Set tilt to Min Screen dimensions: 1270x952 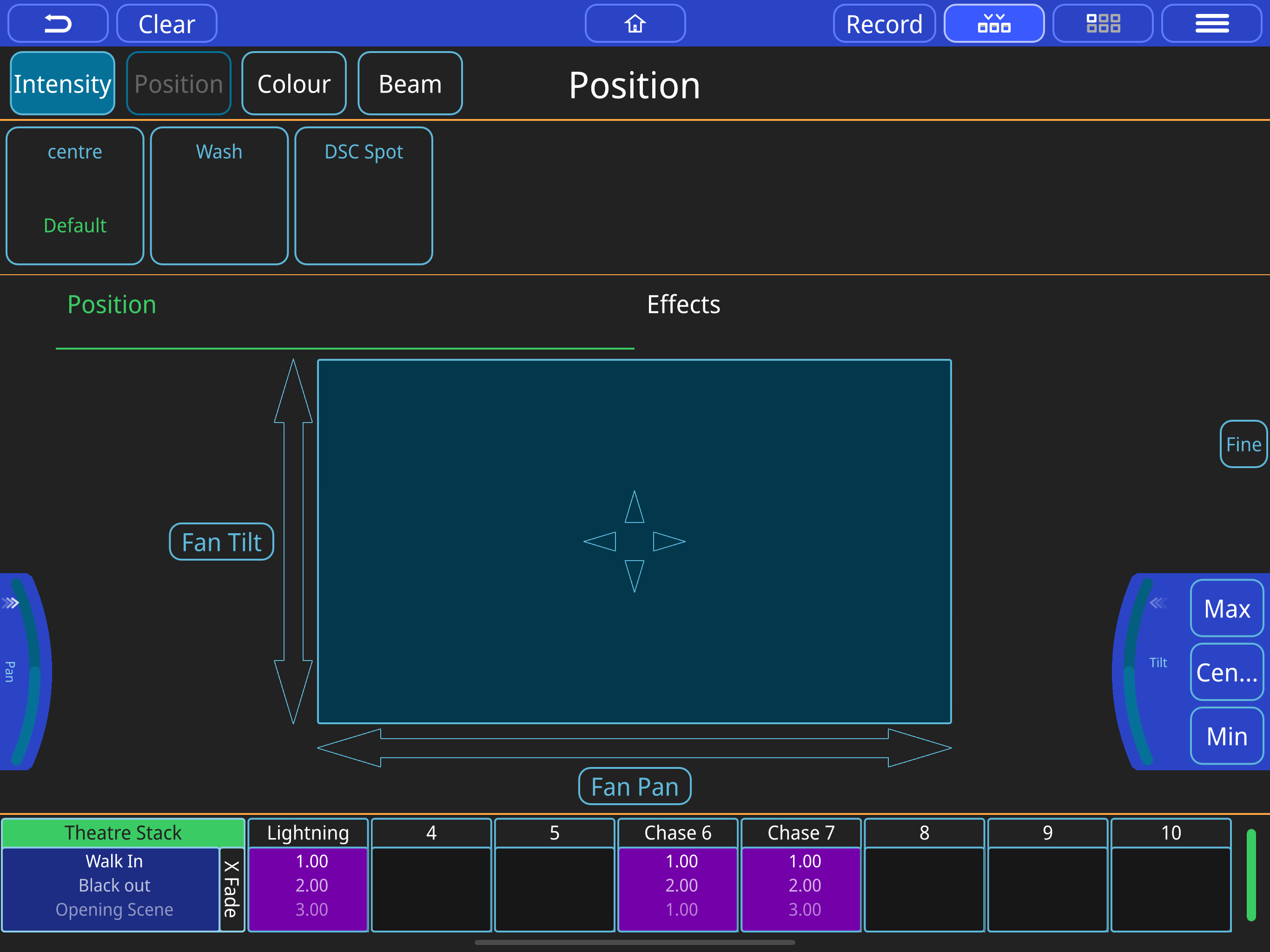[x=1227, y=735]
